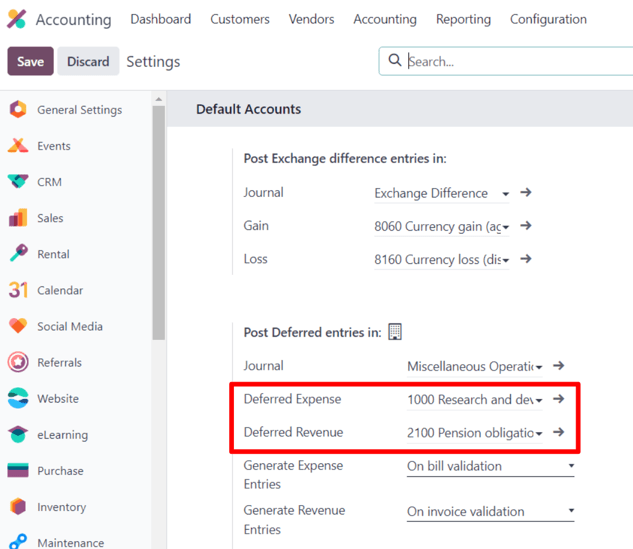Click into the Search settings field
The height and width of the screenshot is (549, 633).
515,61
